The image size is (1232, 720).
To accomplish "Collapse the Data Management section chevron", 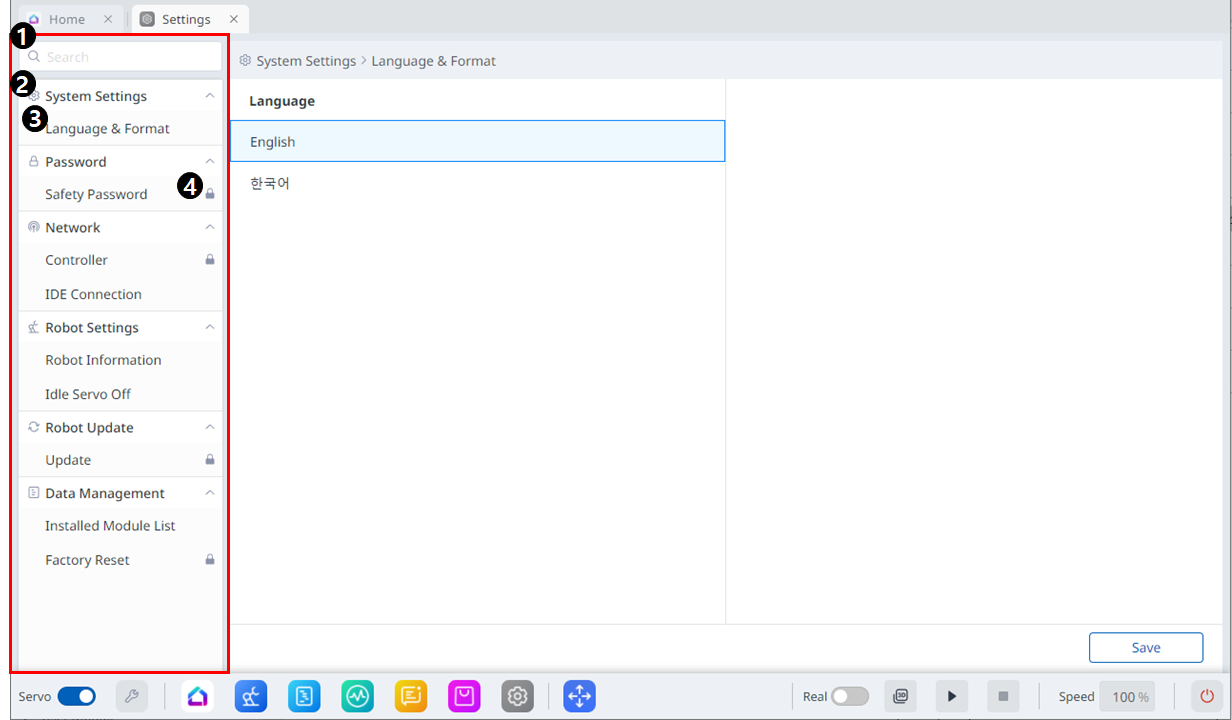I will [x=209, y=493].
